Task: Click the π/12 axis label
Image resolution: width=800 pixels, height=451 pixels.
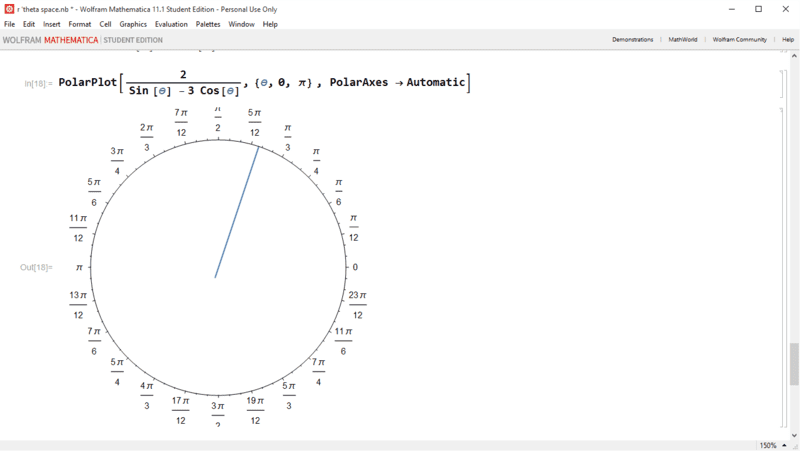Action: tap(354, 228)
